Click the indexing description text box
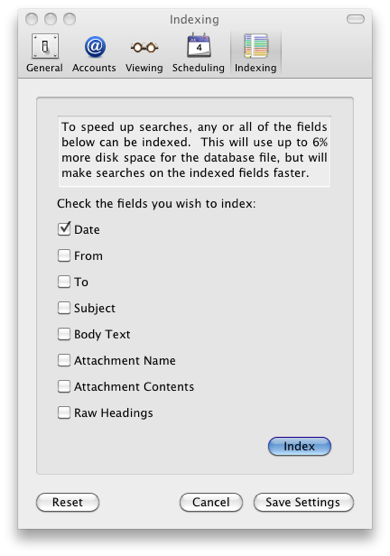The width and height of the screenshot is (390, 556). click(x=194, y=151)
